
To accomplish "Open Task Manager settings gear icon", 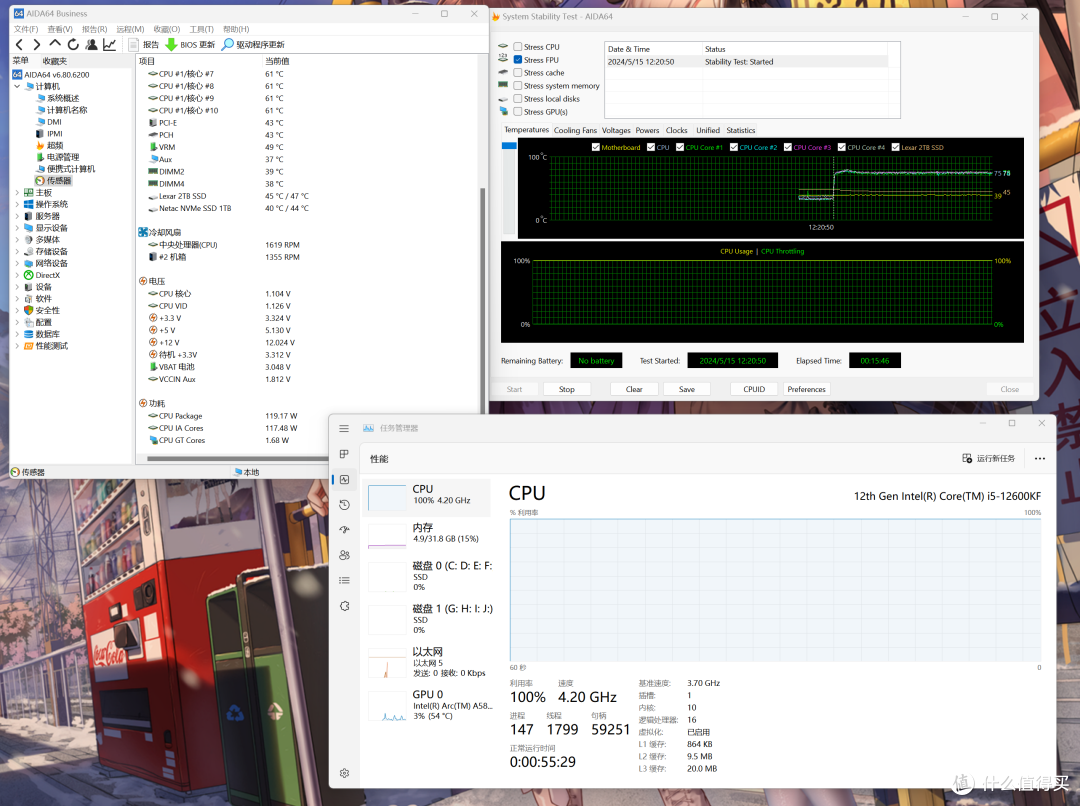I will [x=344, y=773].
